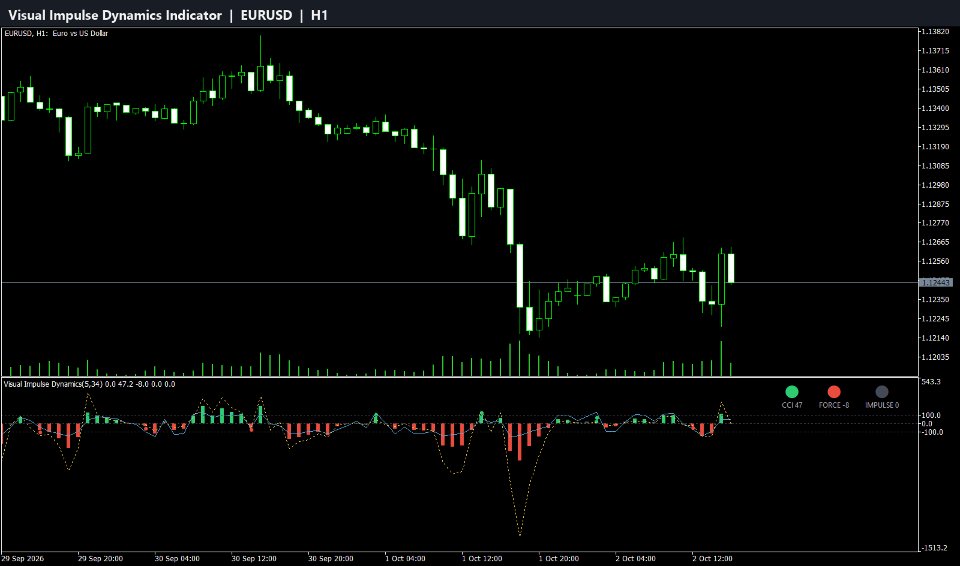Click the 1 Oct 20:00 time label
The image size is (960, 566).
(x=559, y=559)
